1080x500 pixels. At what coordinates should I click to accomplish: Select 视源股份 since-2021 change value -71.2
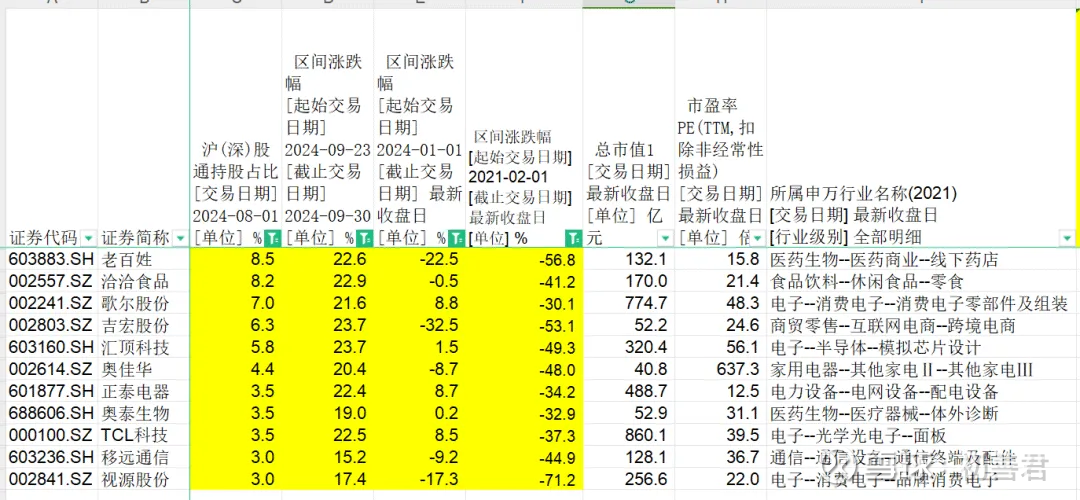pyautogui.click(x=558, y=481)
